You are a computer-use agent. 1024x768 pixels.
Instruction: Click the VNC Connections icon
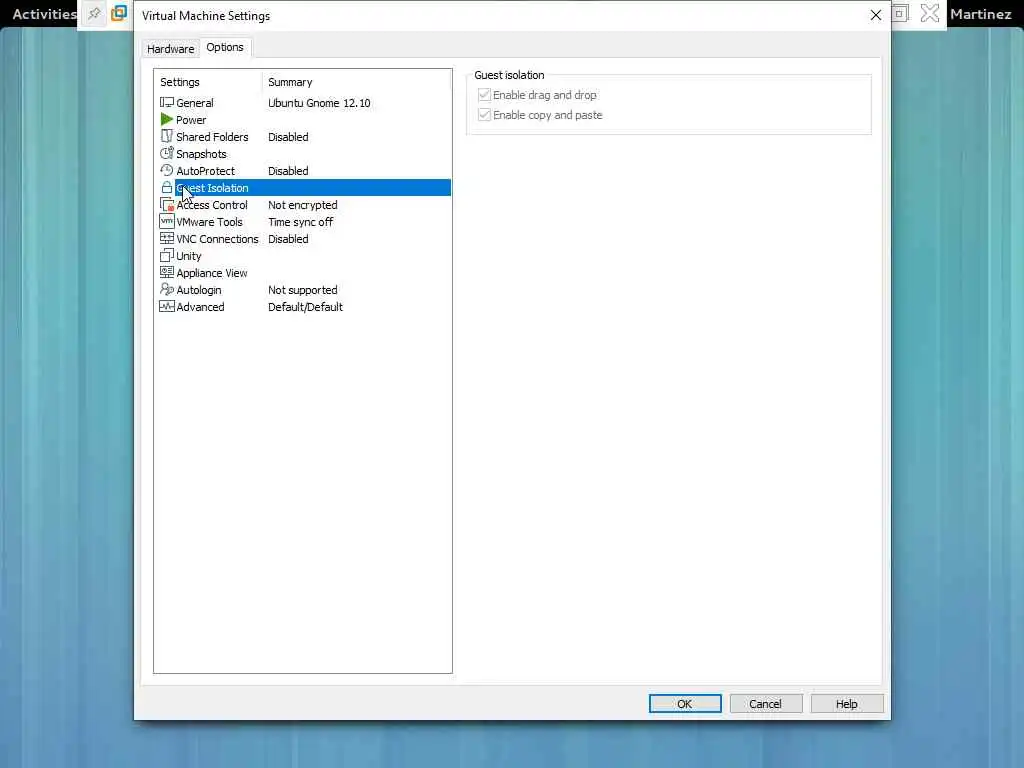pos(167,238)
